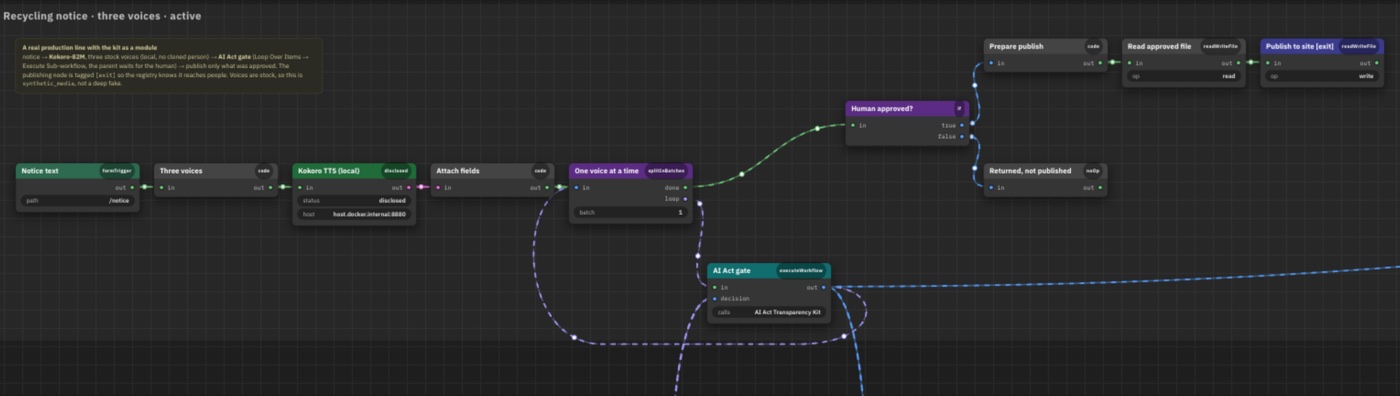Click the out port of Attach fields

[546, 187]
